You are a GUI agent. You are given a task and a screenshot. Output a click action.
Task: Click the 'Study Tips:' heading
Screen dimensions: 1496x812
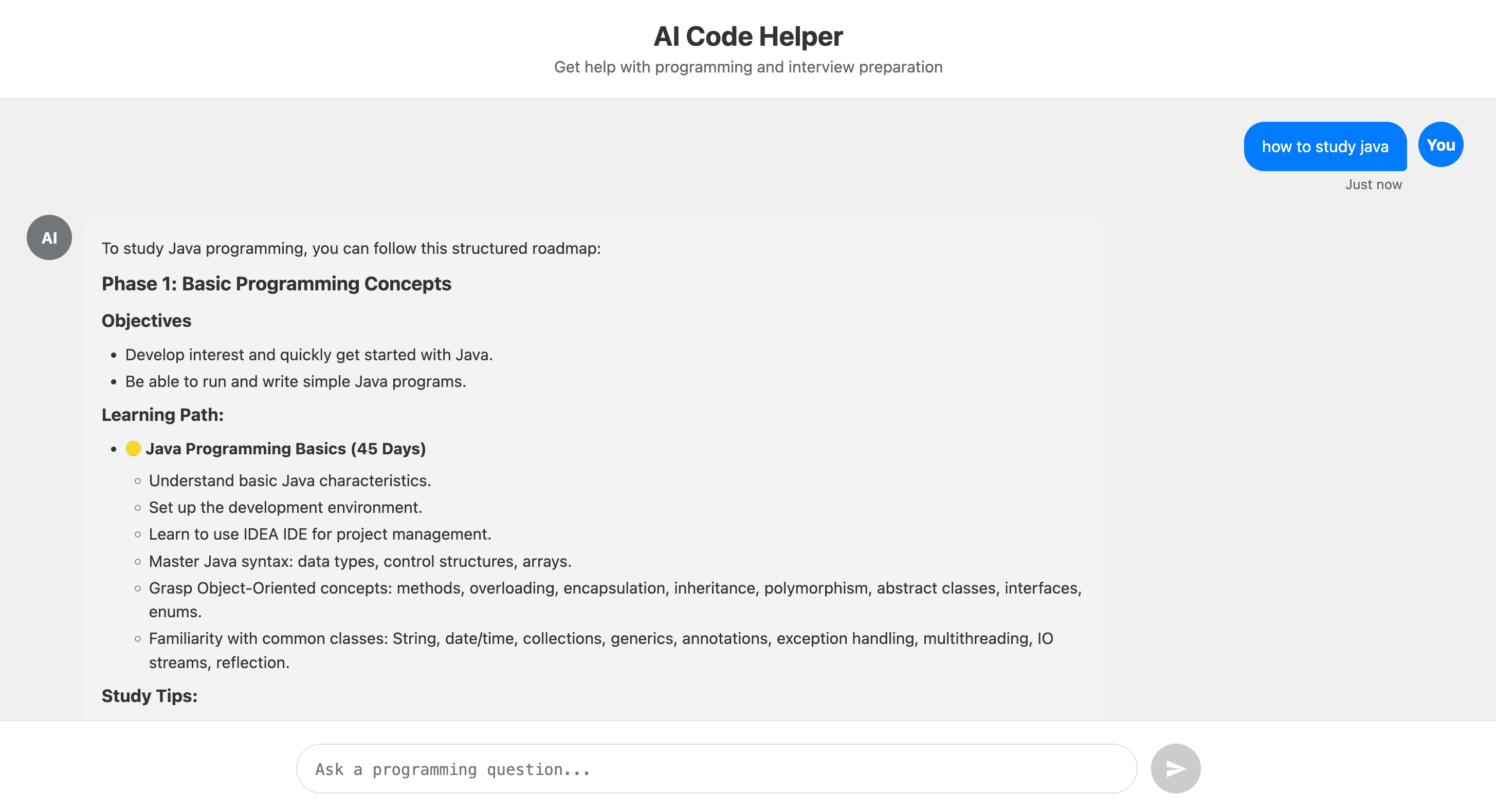[x=149, y=695]
